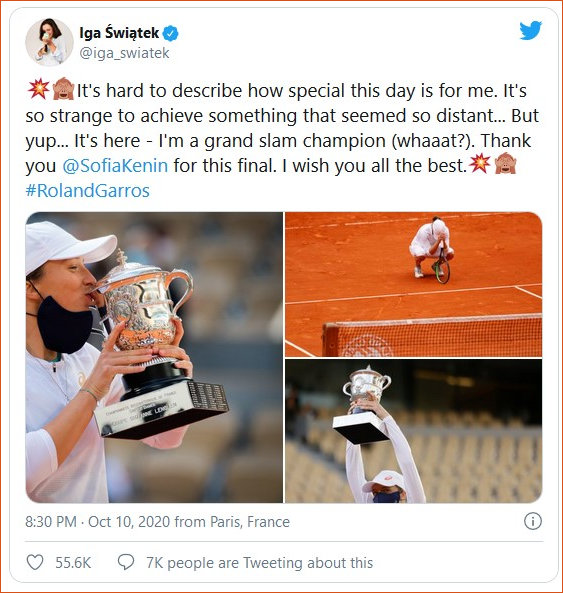Click the tweet body text

(282, 140)
